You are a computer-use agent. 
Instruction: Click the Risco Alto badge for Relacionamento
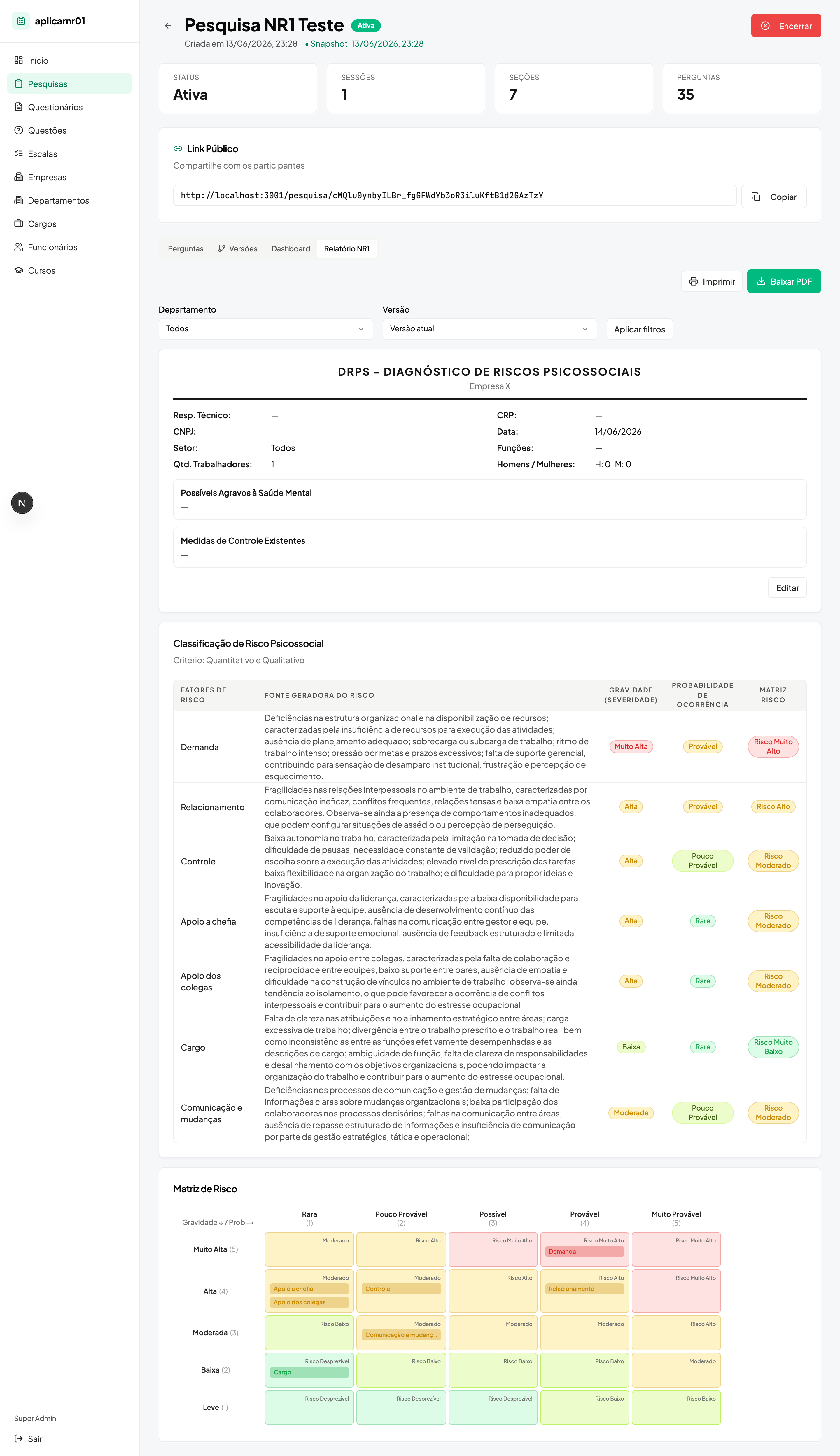(x=773, y=806)
